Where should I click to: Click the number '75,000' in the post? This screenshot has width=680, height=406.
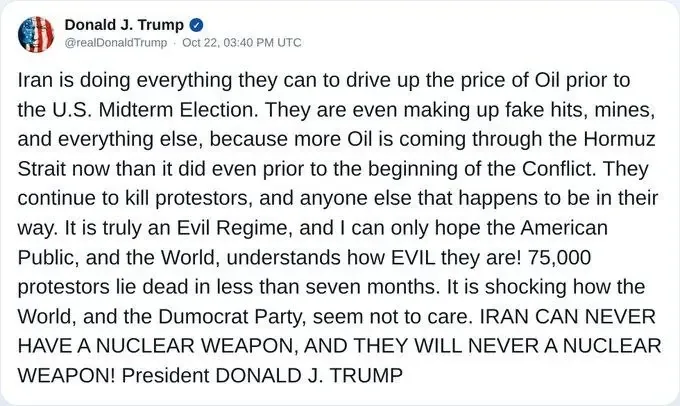[559, 258]
